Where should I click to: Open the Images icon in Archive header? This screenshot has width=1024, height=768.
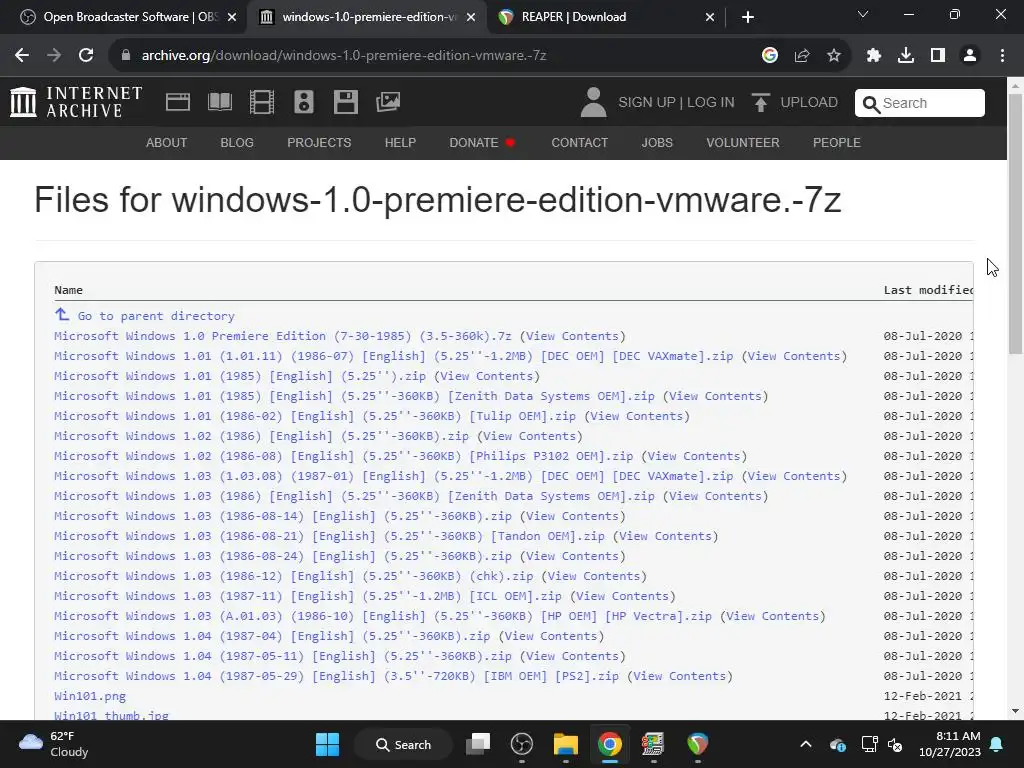tap(388, 102)
